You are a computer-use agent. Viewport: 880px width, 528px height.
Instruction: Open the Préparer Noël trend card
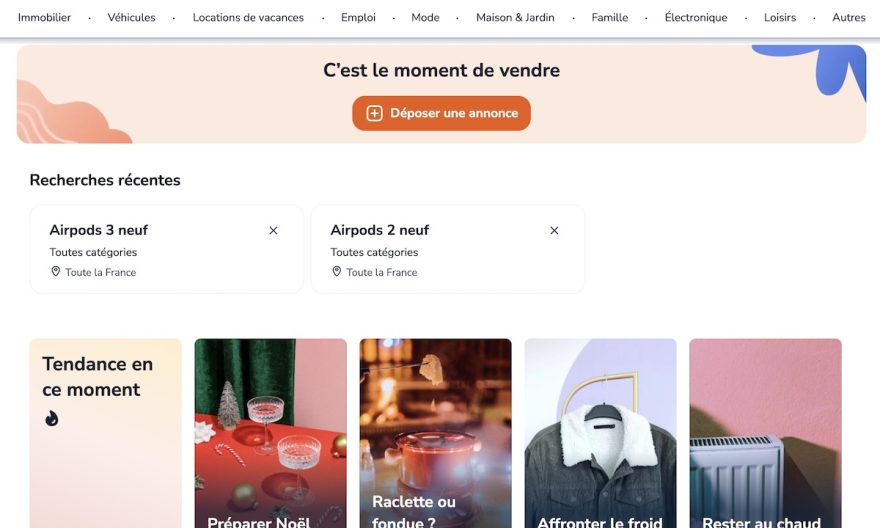click(x=271, y=433)
